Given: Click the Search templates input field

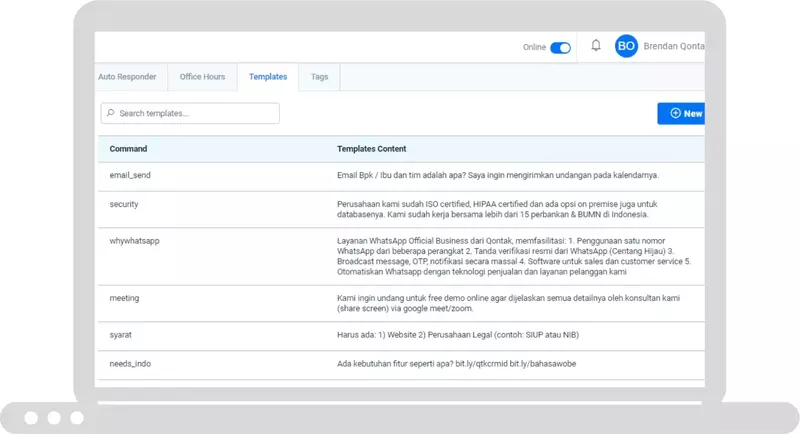Looking at the screenshot, I should point(190,113).
